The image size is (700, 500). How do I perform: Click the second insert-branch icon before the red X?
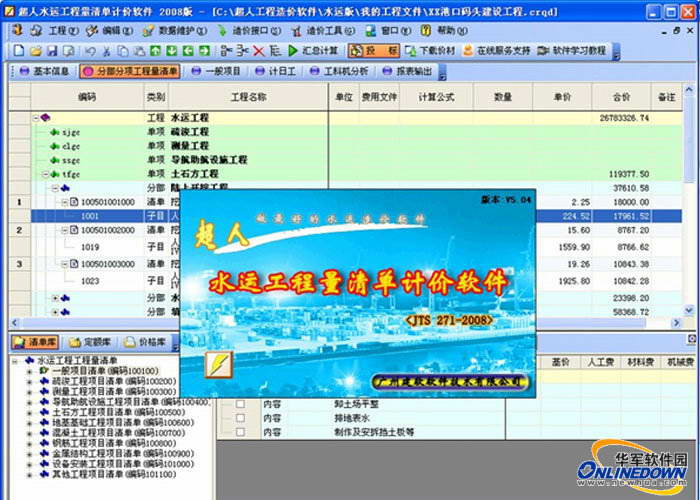point(242,51)
